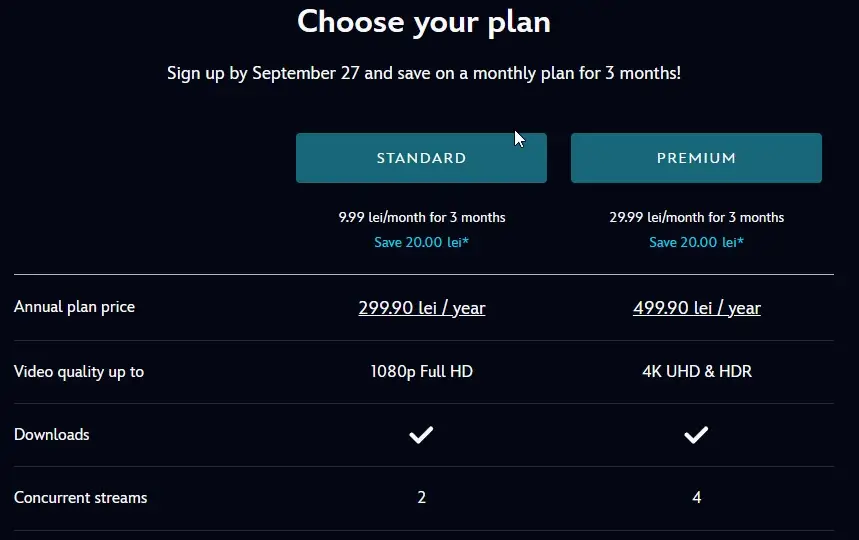
Task: Click the "Concurrent streams" row label
Action: (x=80, y=497)
